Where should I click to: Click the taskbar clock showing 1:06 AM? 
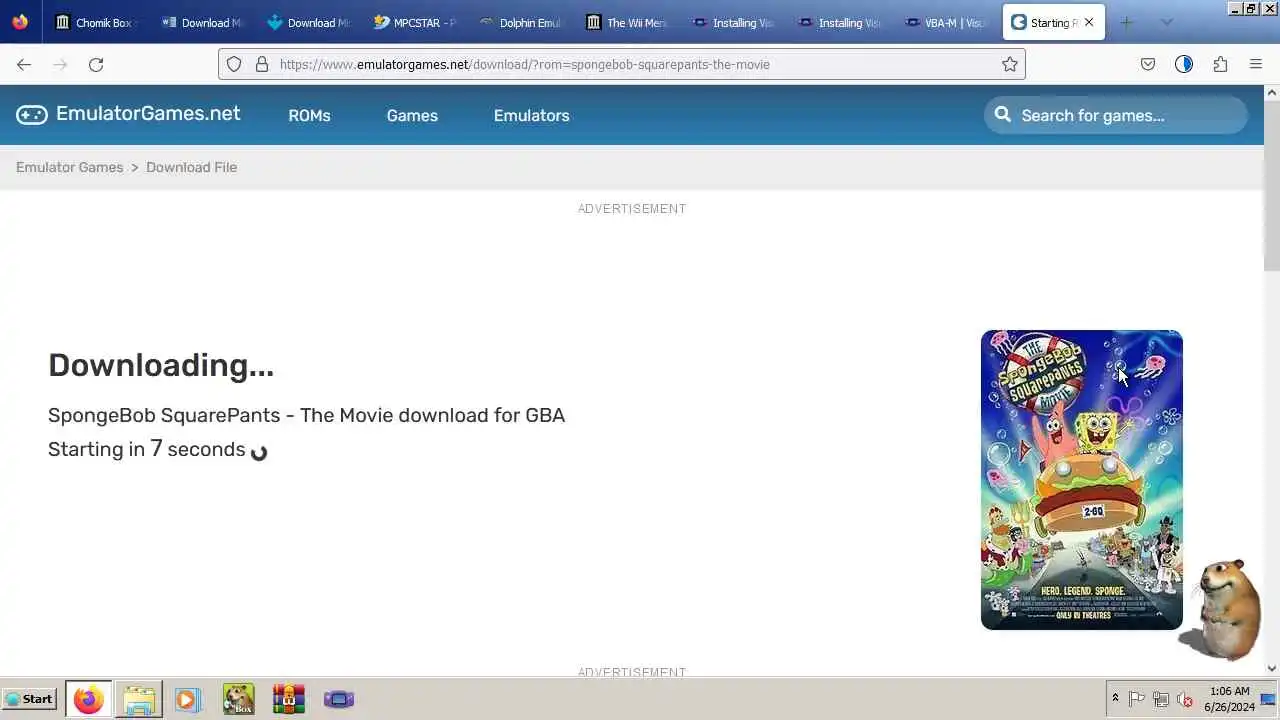pyautogui.click(x=1229, y=699)
